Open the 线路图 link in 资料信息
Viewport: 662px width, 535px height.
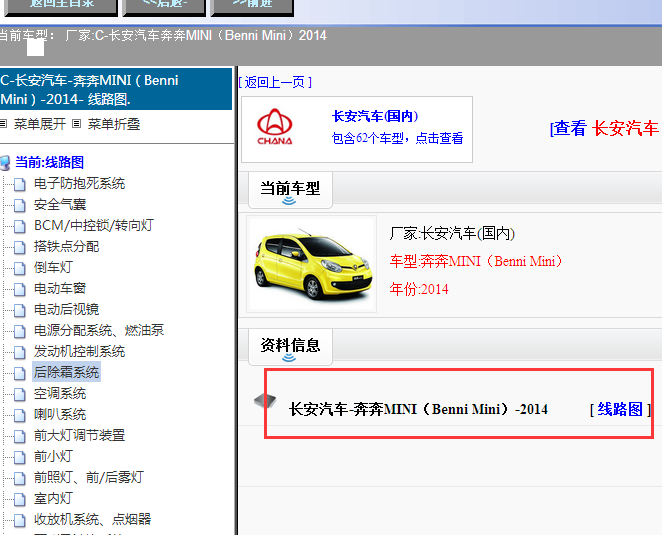click(620, 409)
